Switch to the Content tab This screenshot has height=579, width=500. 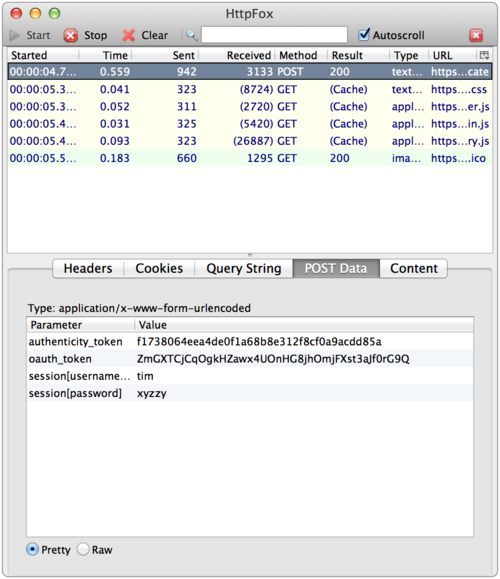click(x=414, y=268)
